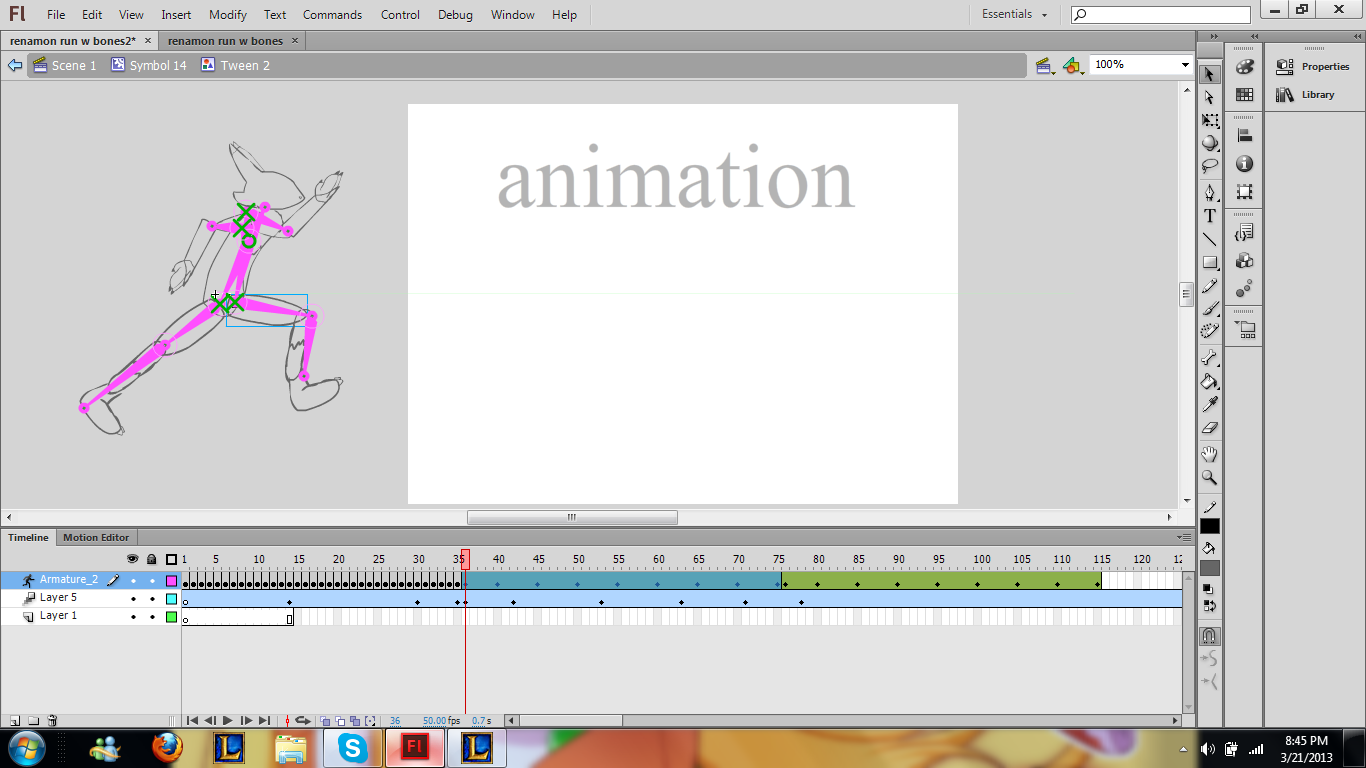Go back to Scene 1 breadcrumb

pos(65,65)
